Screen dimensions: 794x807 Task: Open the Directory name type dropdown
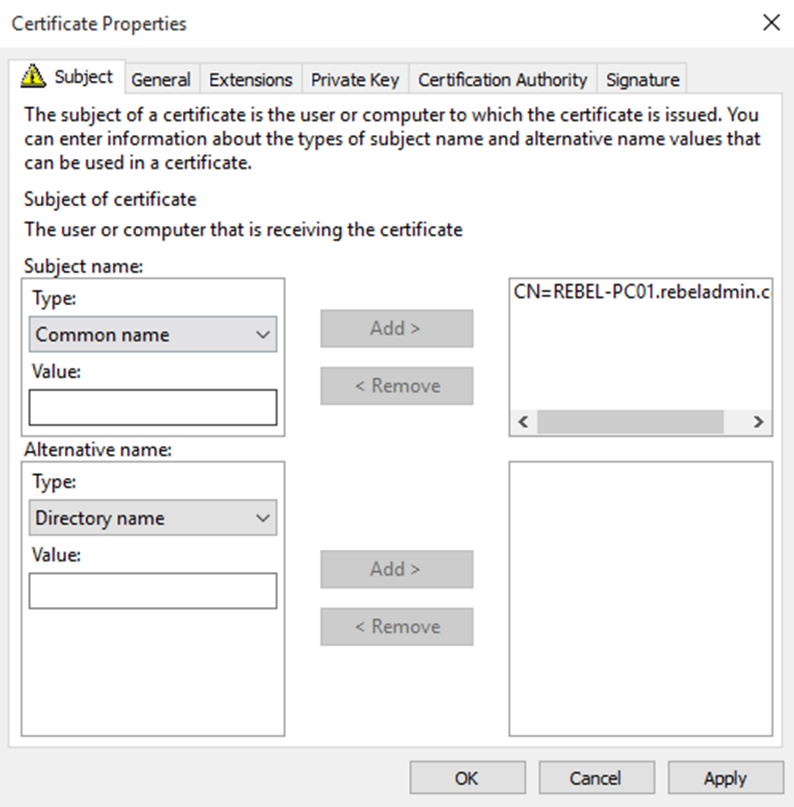tap(153, 518)
